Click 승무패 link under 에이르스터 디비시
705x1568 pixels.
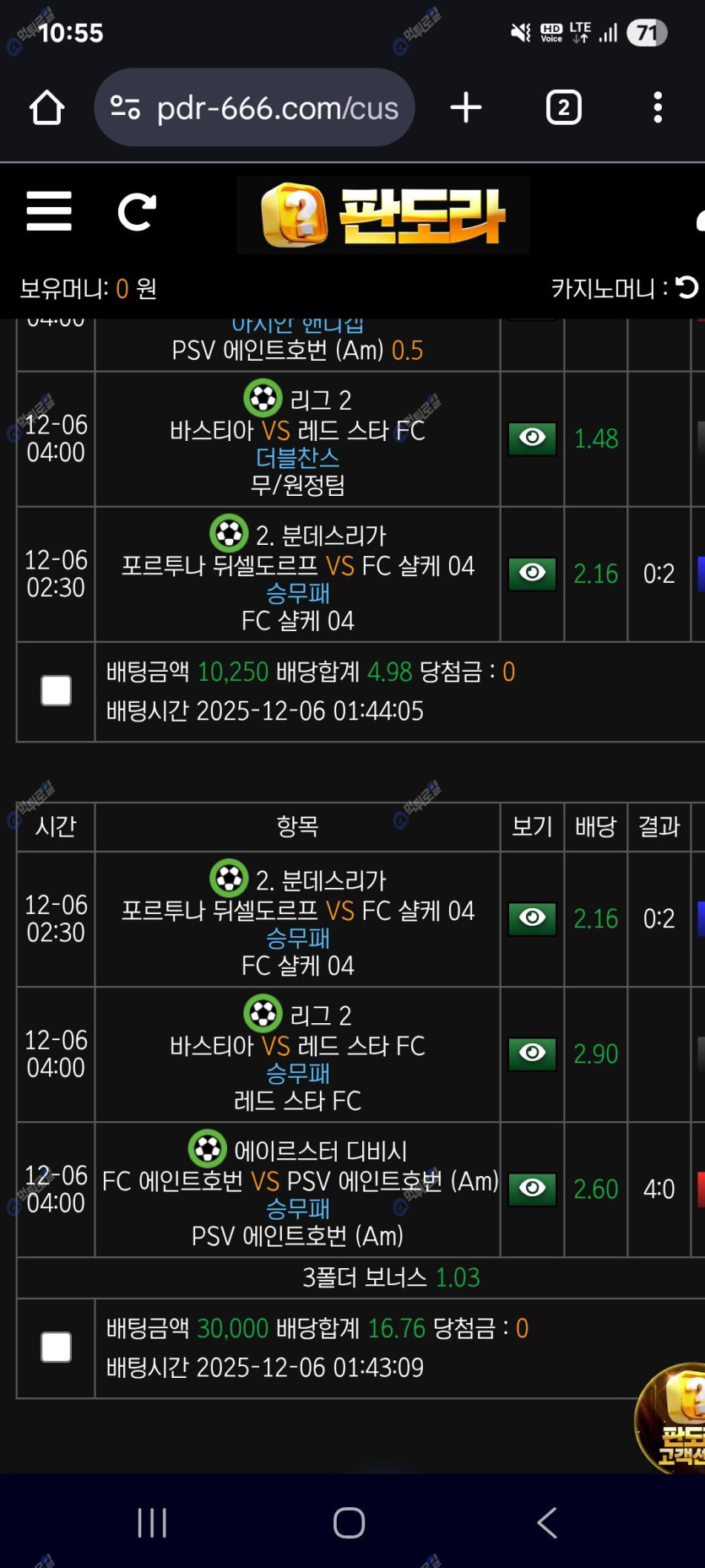297,1209
